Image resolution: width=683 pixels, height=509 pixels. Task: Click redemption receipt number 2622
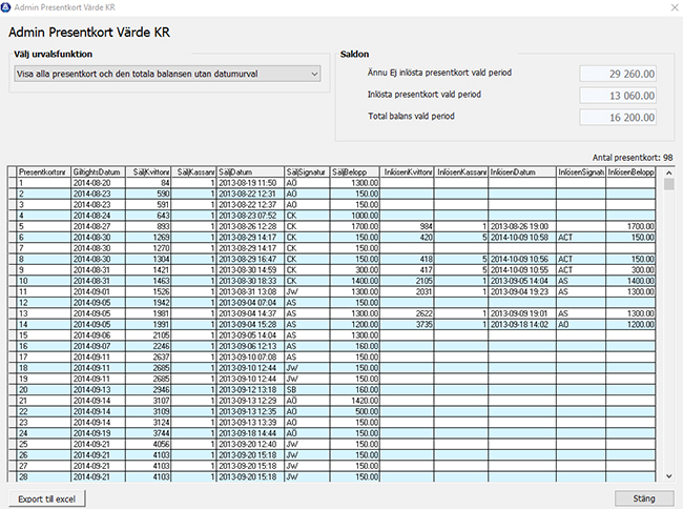point(407,313)
